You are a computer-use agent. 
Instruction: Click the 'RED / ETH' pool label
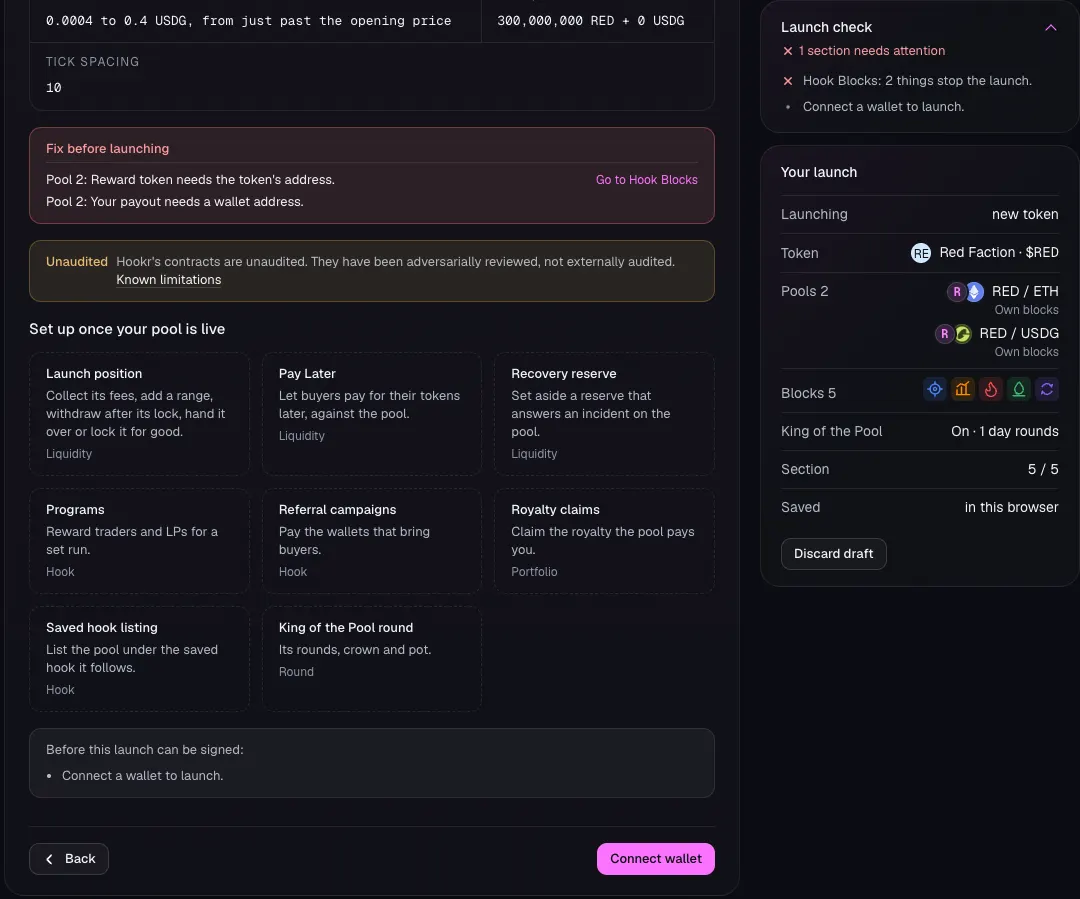[1025, 291]
